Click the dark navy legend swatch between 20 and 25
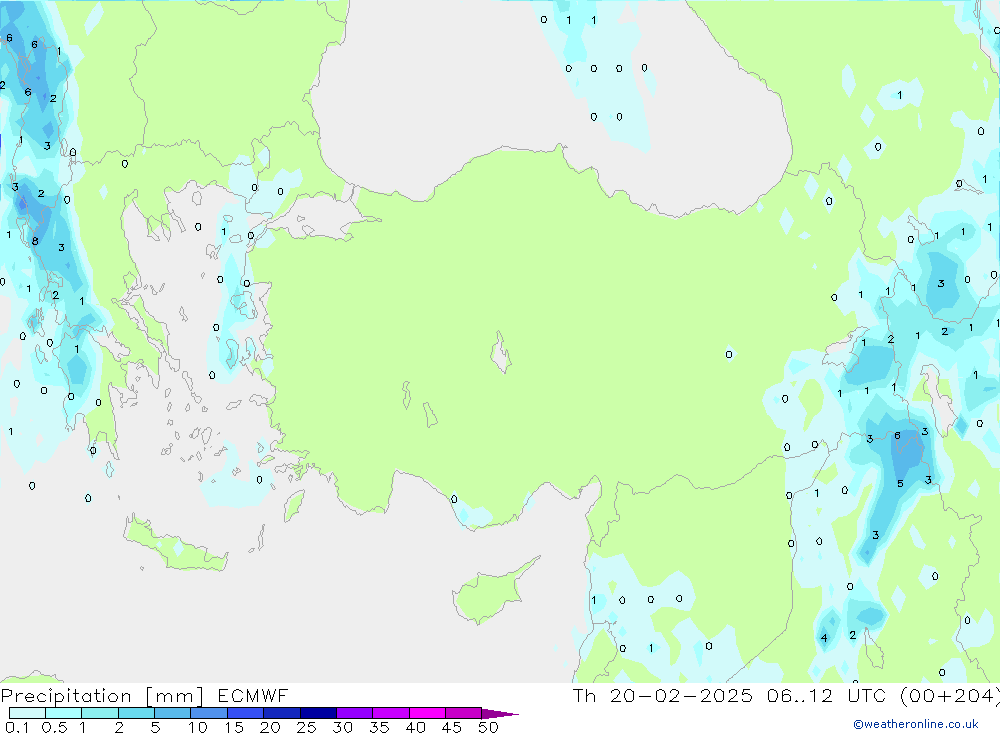1000x733 pixels. [x=282, y=713]
